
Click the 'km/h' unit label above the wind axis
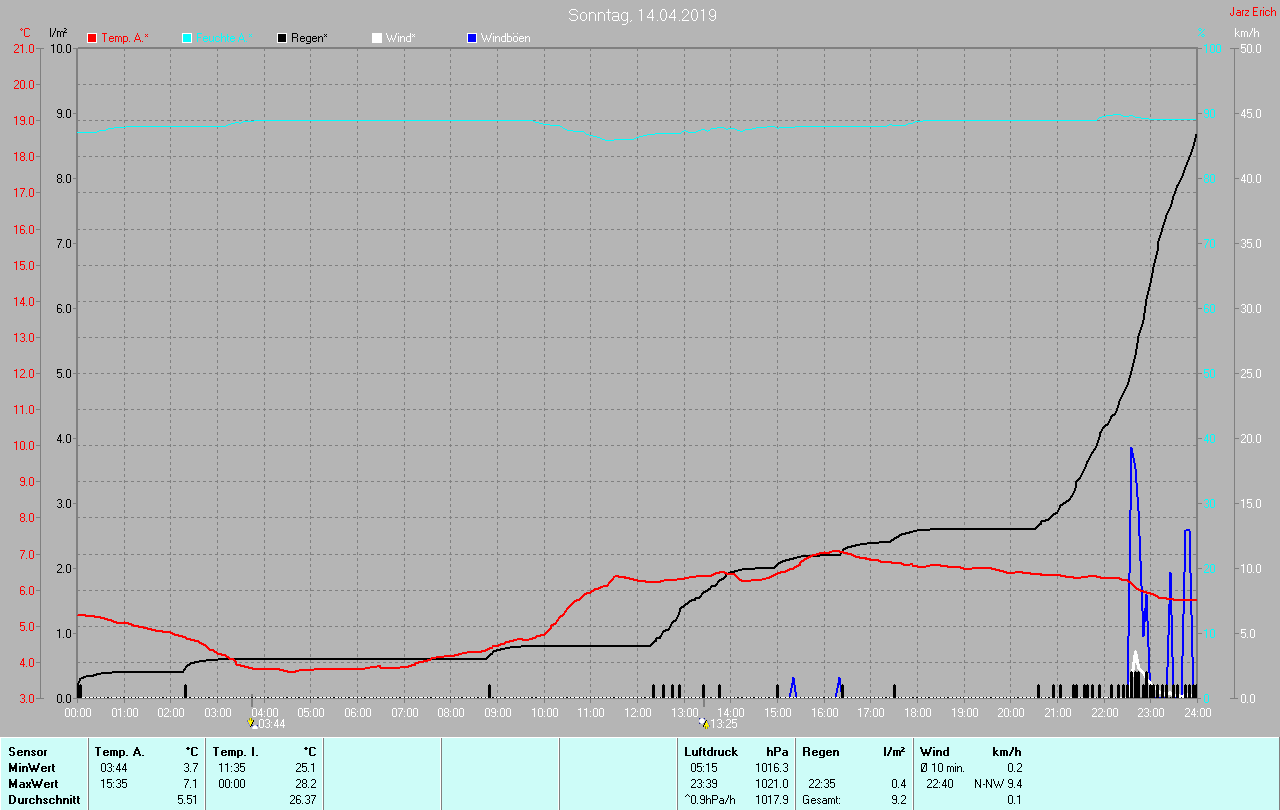pos(1246,33)
